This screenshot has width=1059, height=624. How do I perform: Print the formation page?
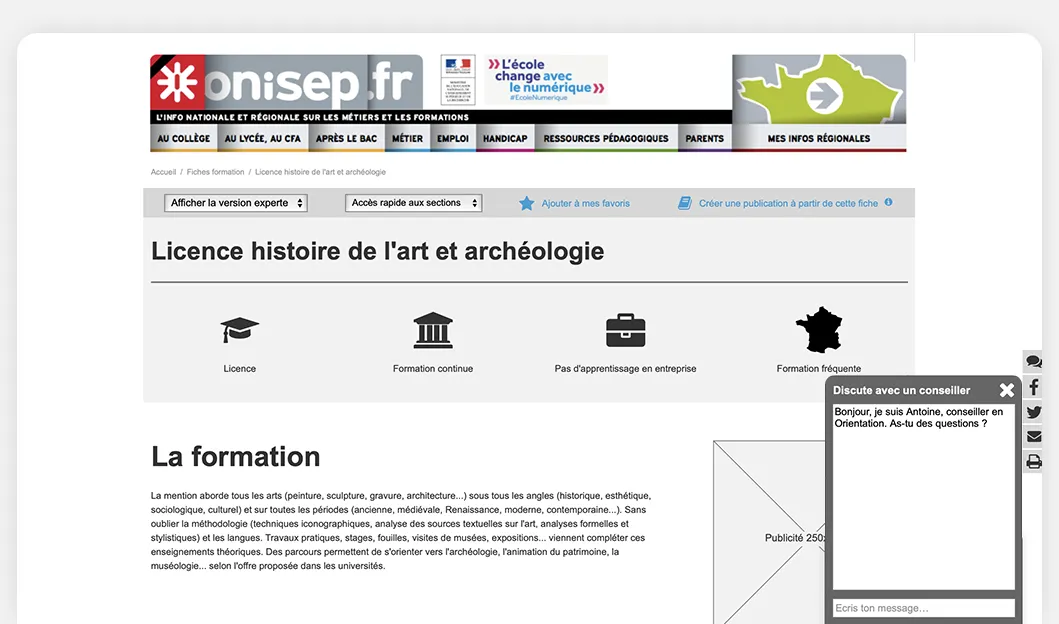pyautogui.click(x=1034, y=461)
